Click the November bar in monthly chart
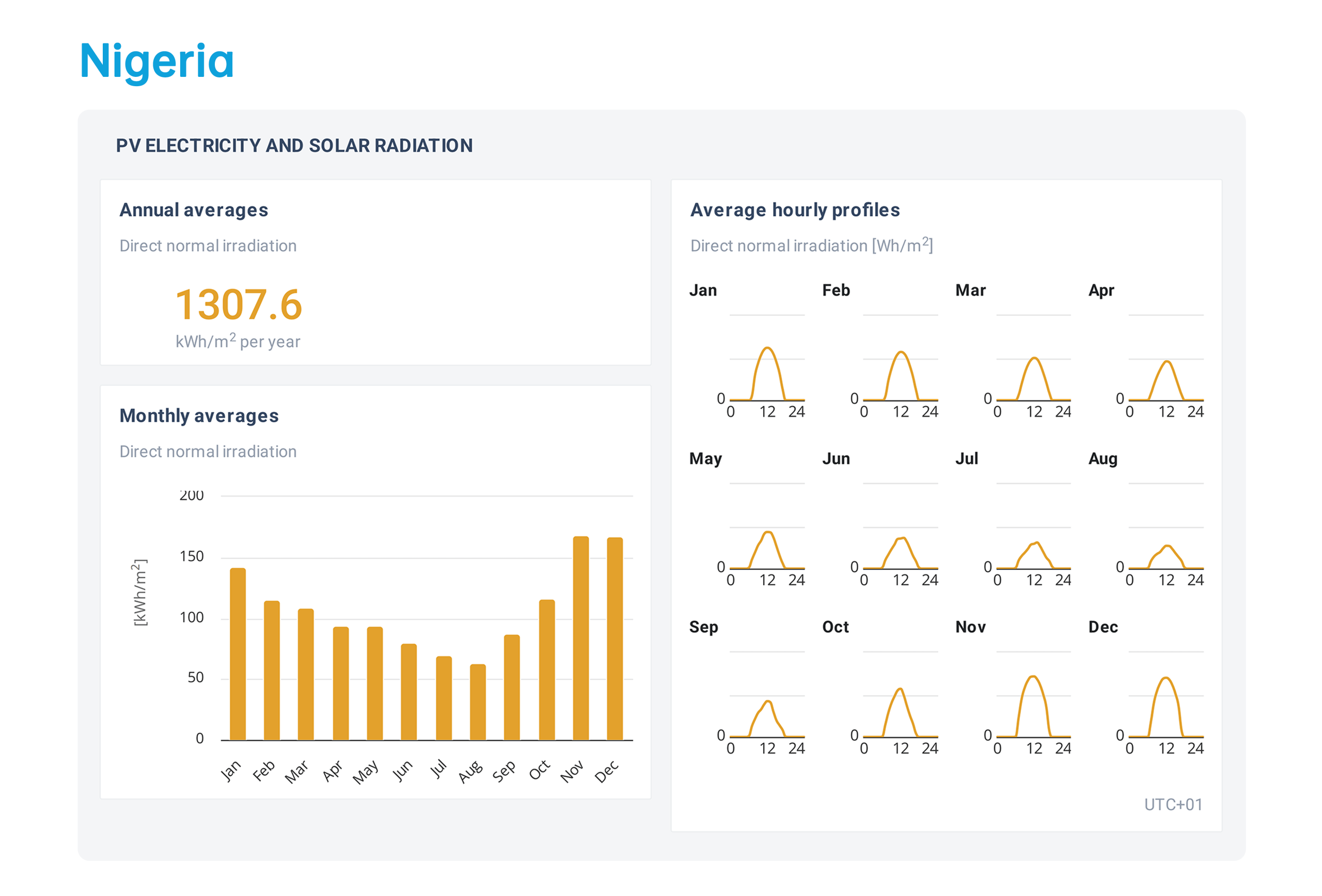The width and height of the screenshot is (1322, 896). [580, 638]
